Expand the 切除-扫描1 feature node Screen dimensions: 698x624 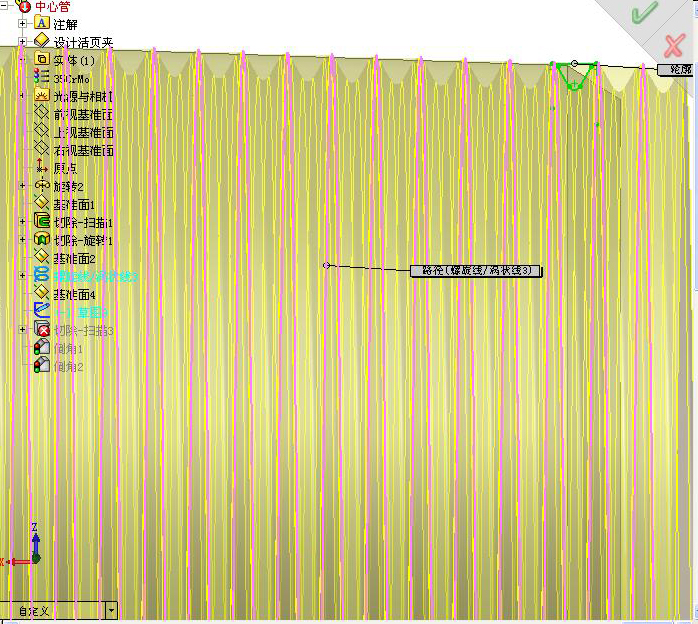point(22,222)
